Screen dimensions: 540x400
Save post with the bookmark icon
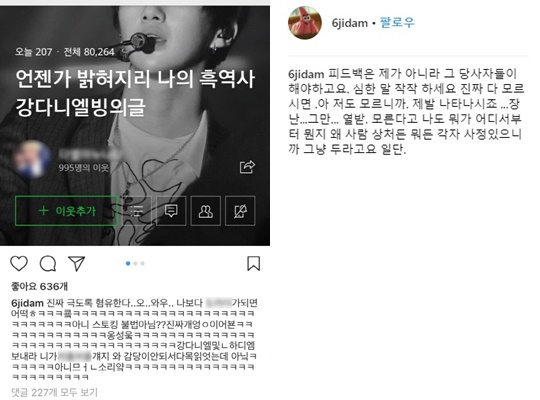(253, 264)
